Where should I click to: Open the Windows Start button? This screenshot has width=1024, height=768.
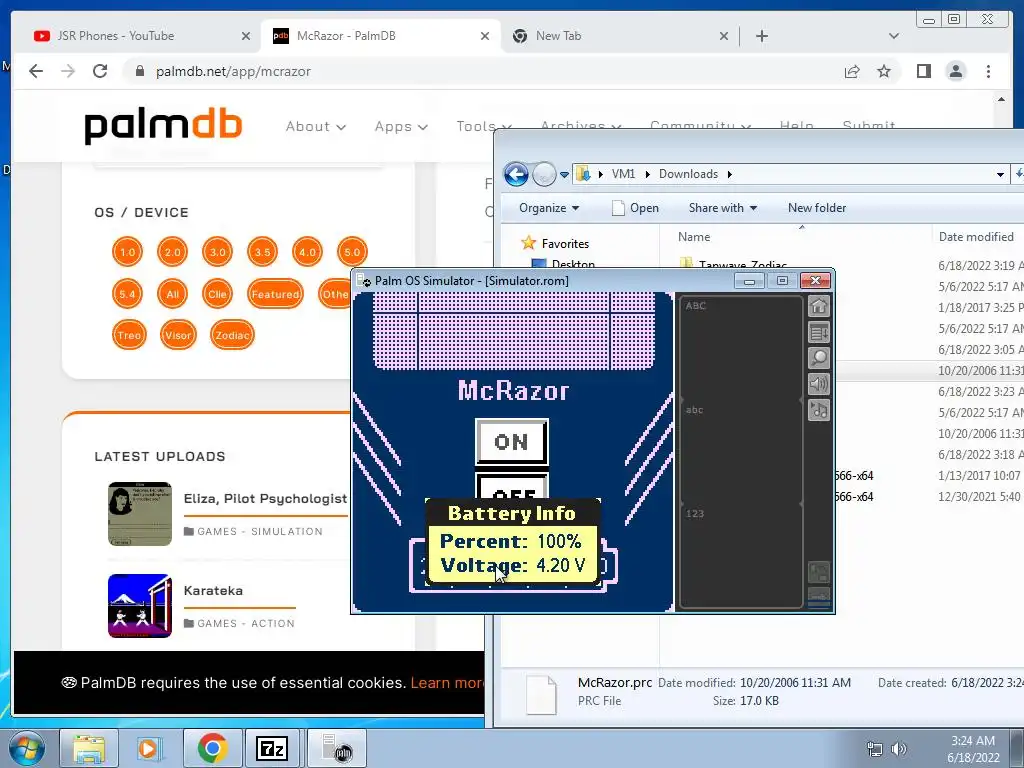tap(27, 748)
